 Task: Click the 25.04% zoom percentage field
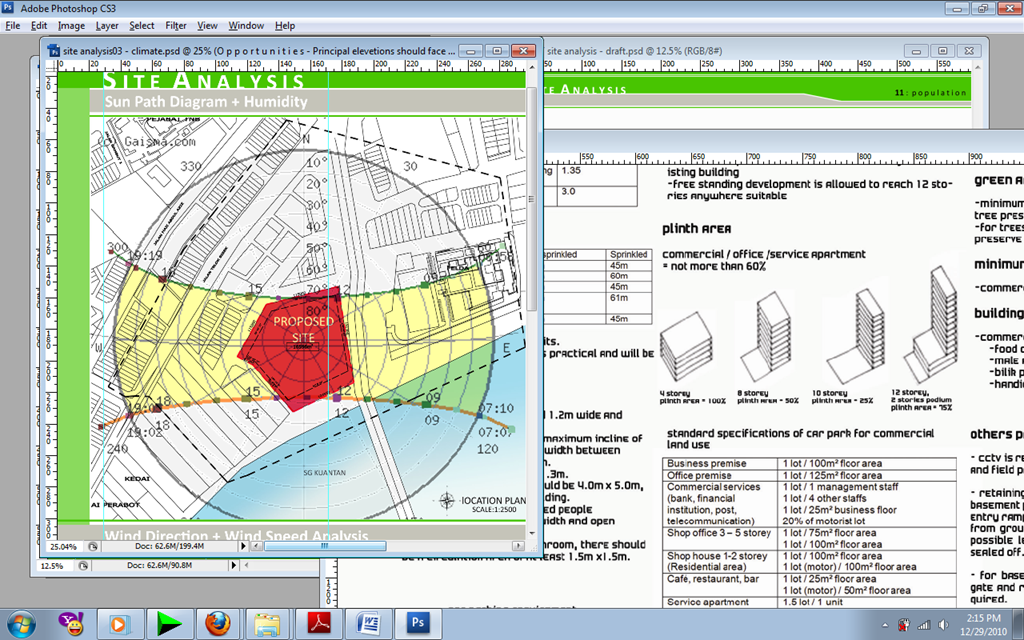(x=64, y=547)
